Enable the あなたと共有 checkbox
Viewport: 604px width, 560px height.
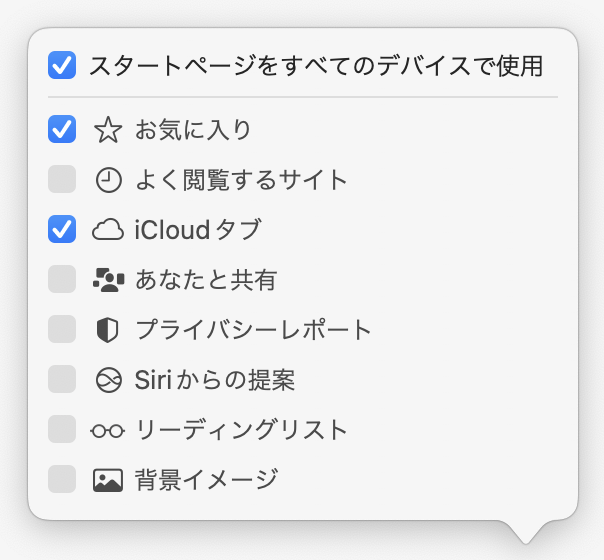tap(62, 279)
